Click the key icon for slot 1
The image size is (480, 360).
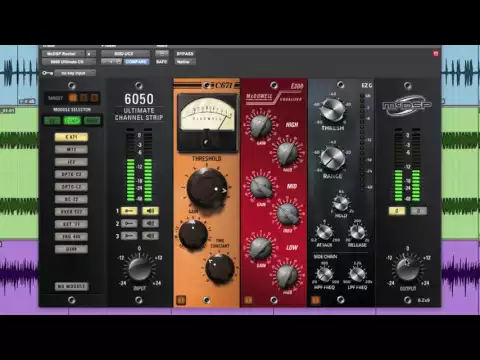click(129, 211)
